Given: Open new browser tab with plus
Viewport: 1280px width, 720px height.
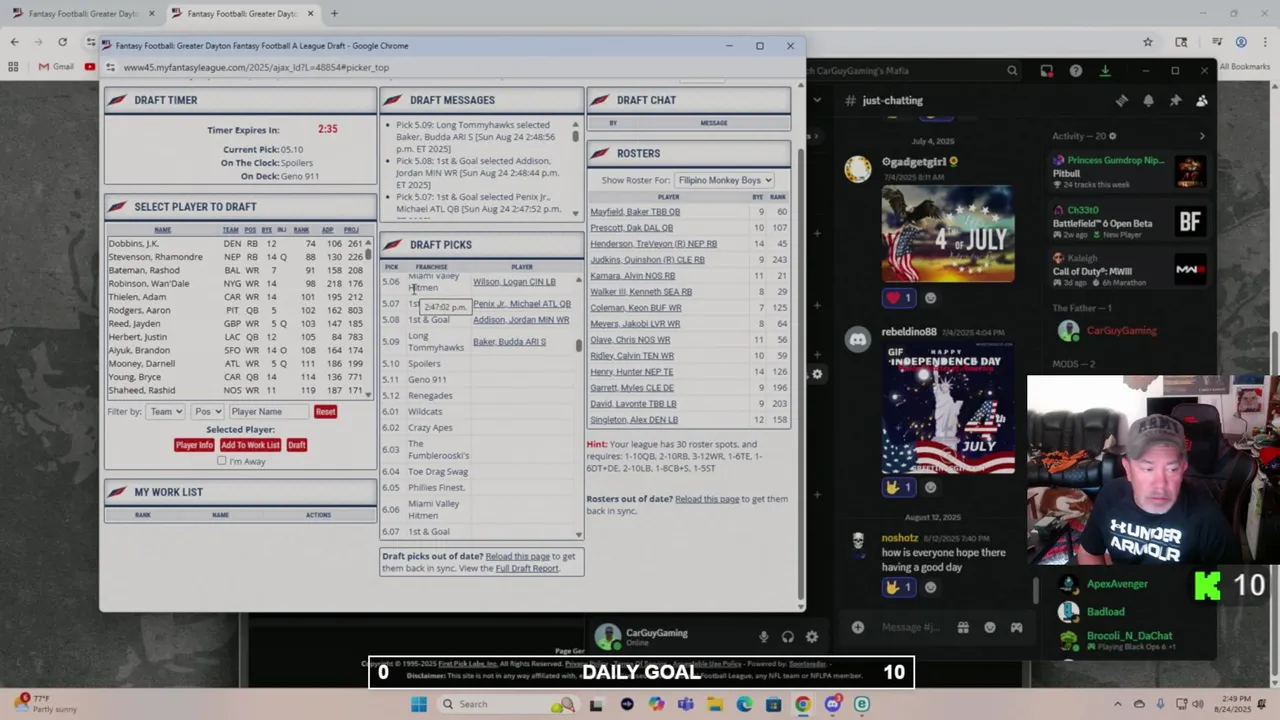Looking at the screenshot, I should 334,14.
